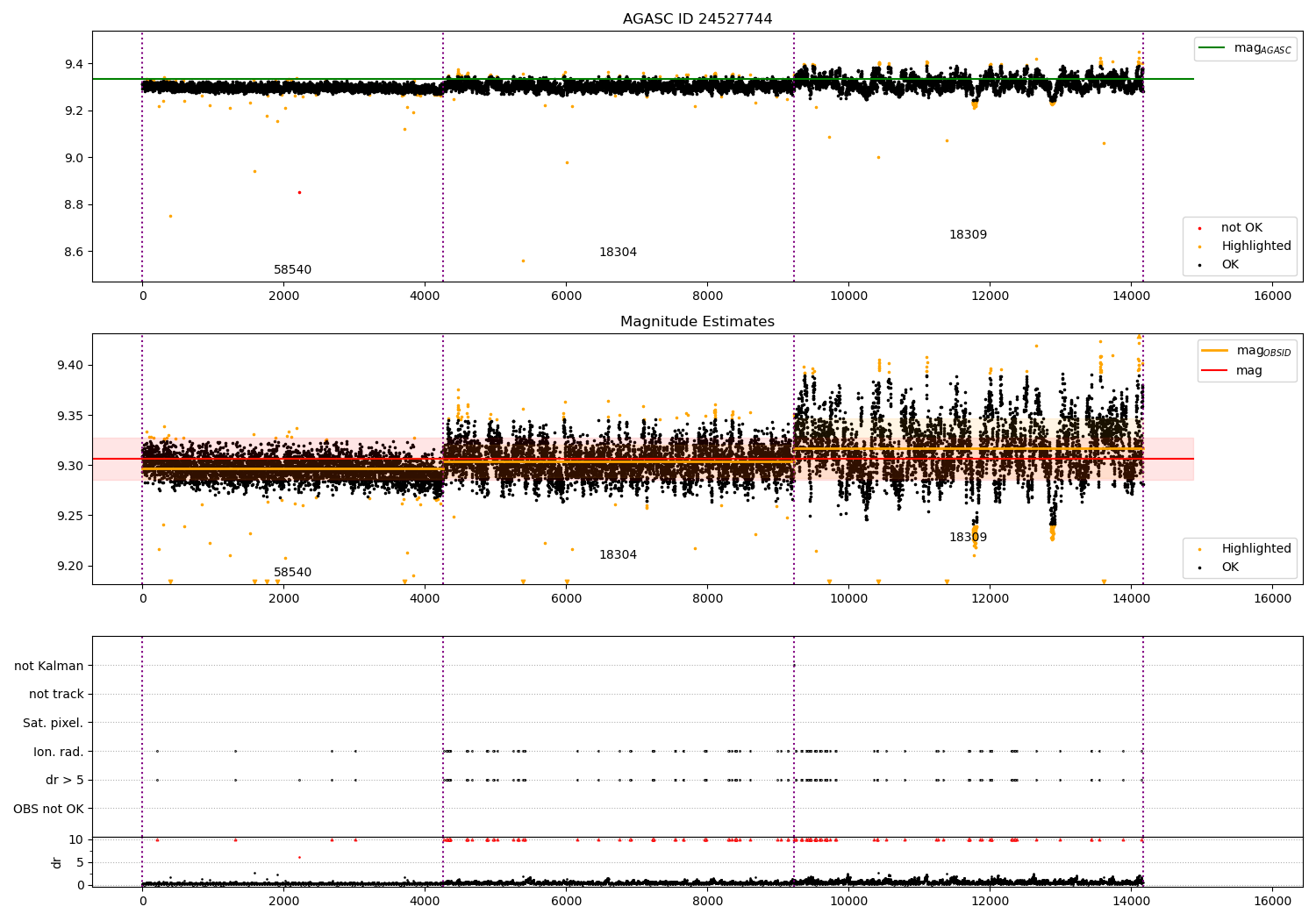The width and height of the screenshot is (1316, 921).
Task: Click the 9.20 tick on middle plot
Action: pyautogui.click(x=69, y=566)
